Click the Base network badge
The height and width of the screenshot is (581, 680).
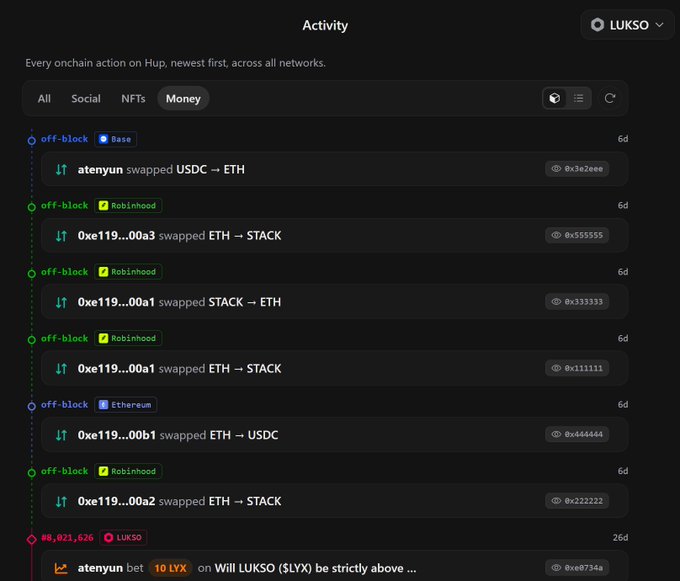point(115,139)
